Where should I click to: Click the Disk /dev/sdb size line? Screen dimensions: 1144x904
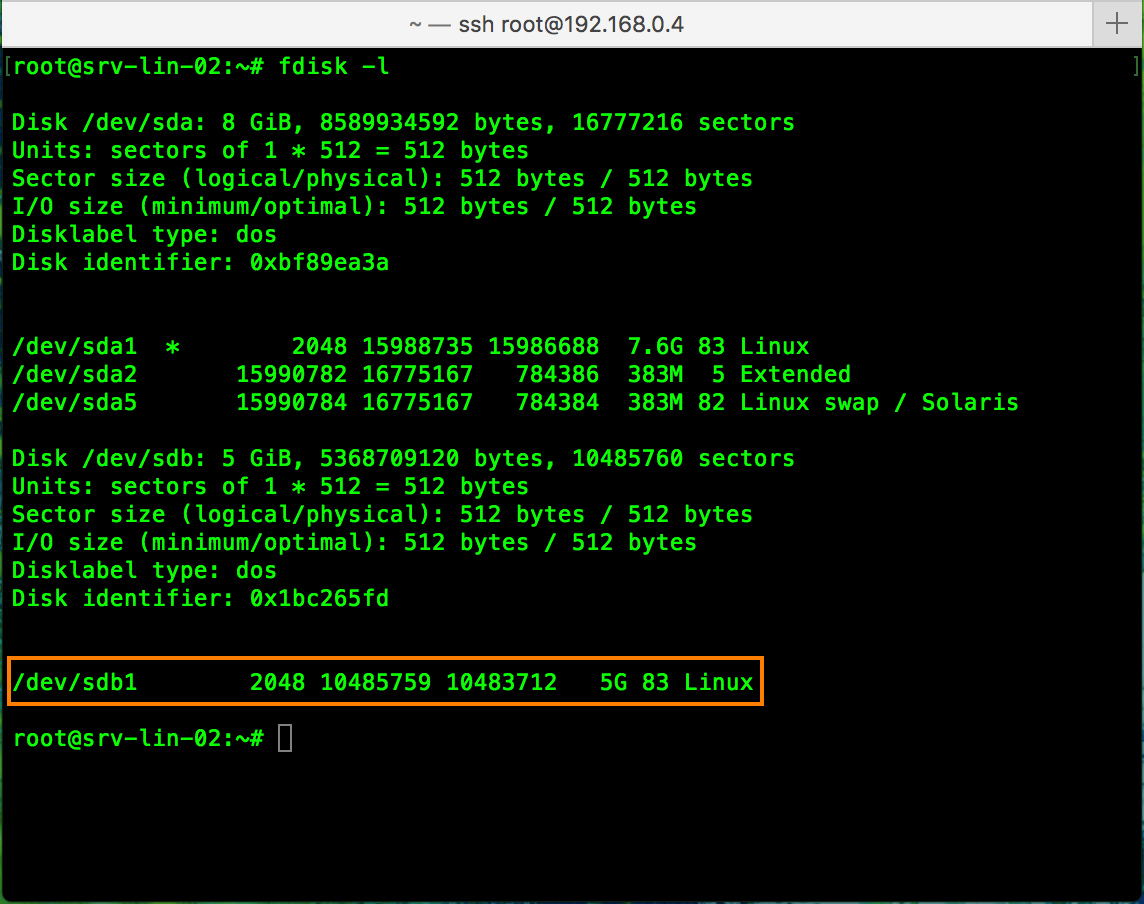pyautogui.click(x=400, y=458)
